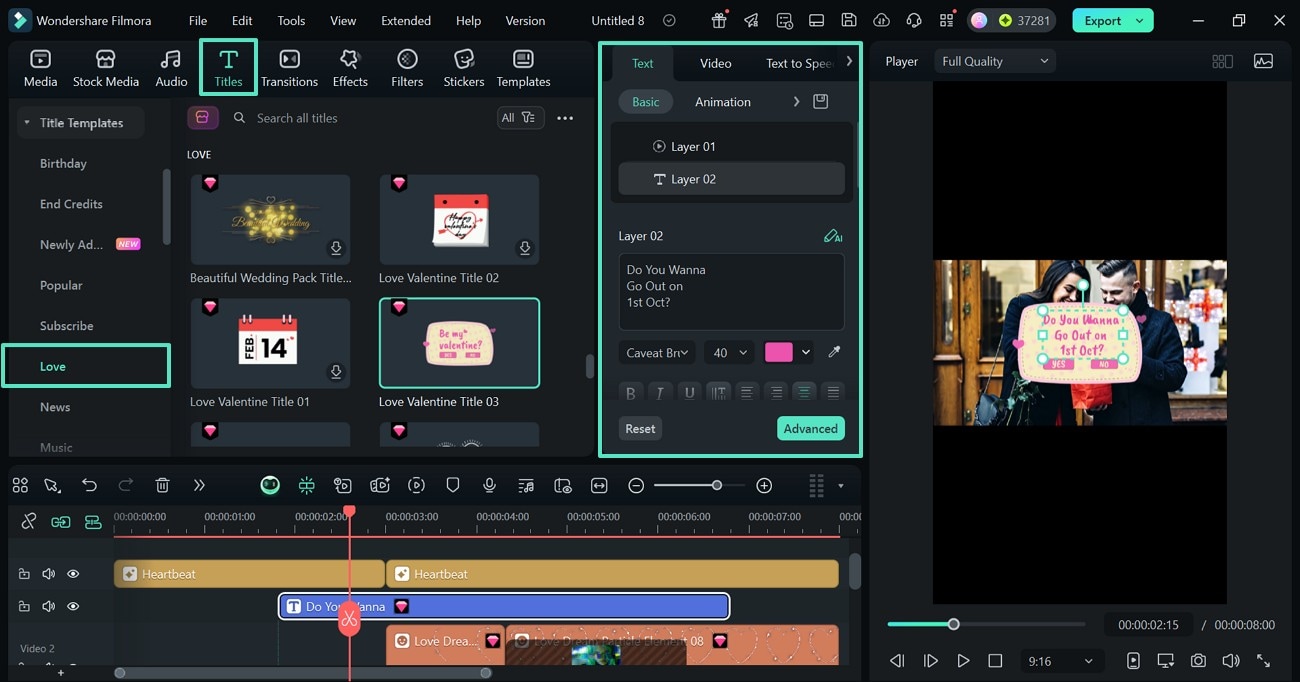This screenshot has height=682, width=1300.
Task: Lock the Heartbeat track
Action: coord(24,574)
